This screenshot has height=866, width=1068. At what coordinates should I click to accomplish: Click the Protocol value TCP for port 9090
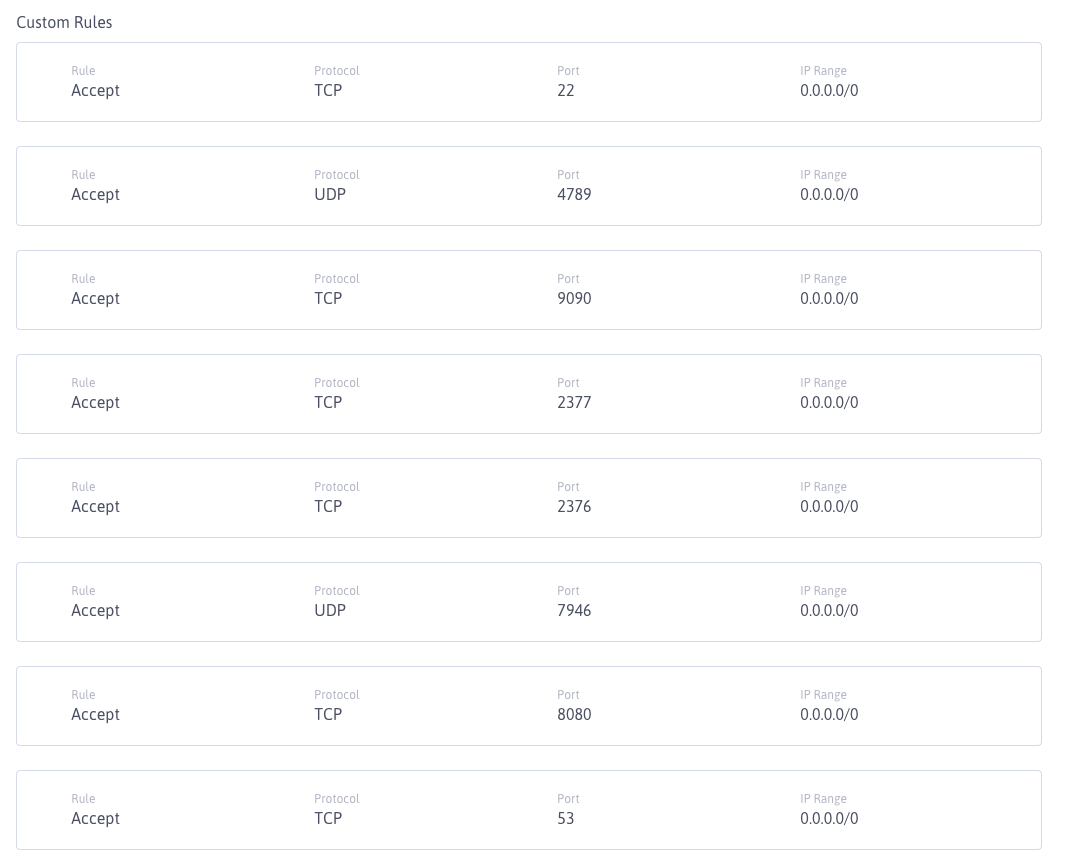(x=328, y=298)
